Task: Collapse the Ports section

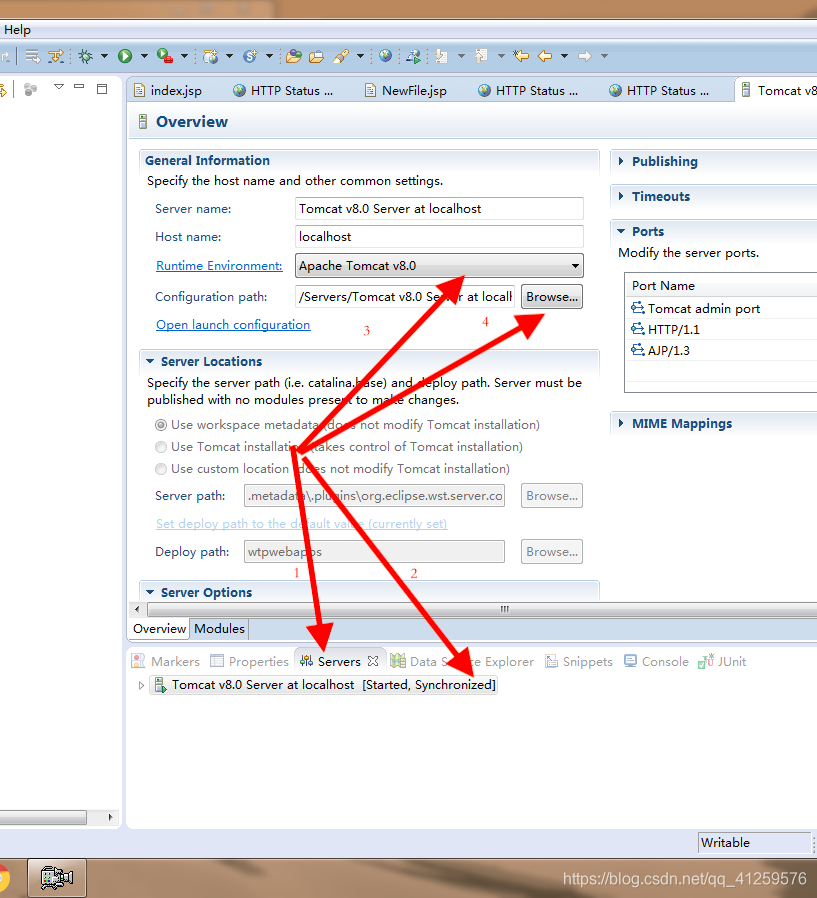Action: click(621, 231)
